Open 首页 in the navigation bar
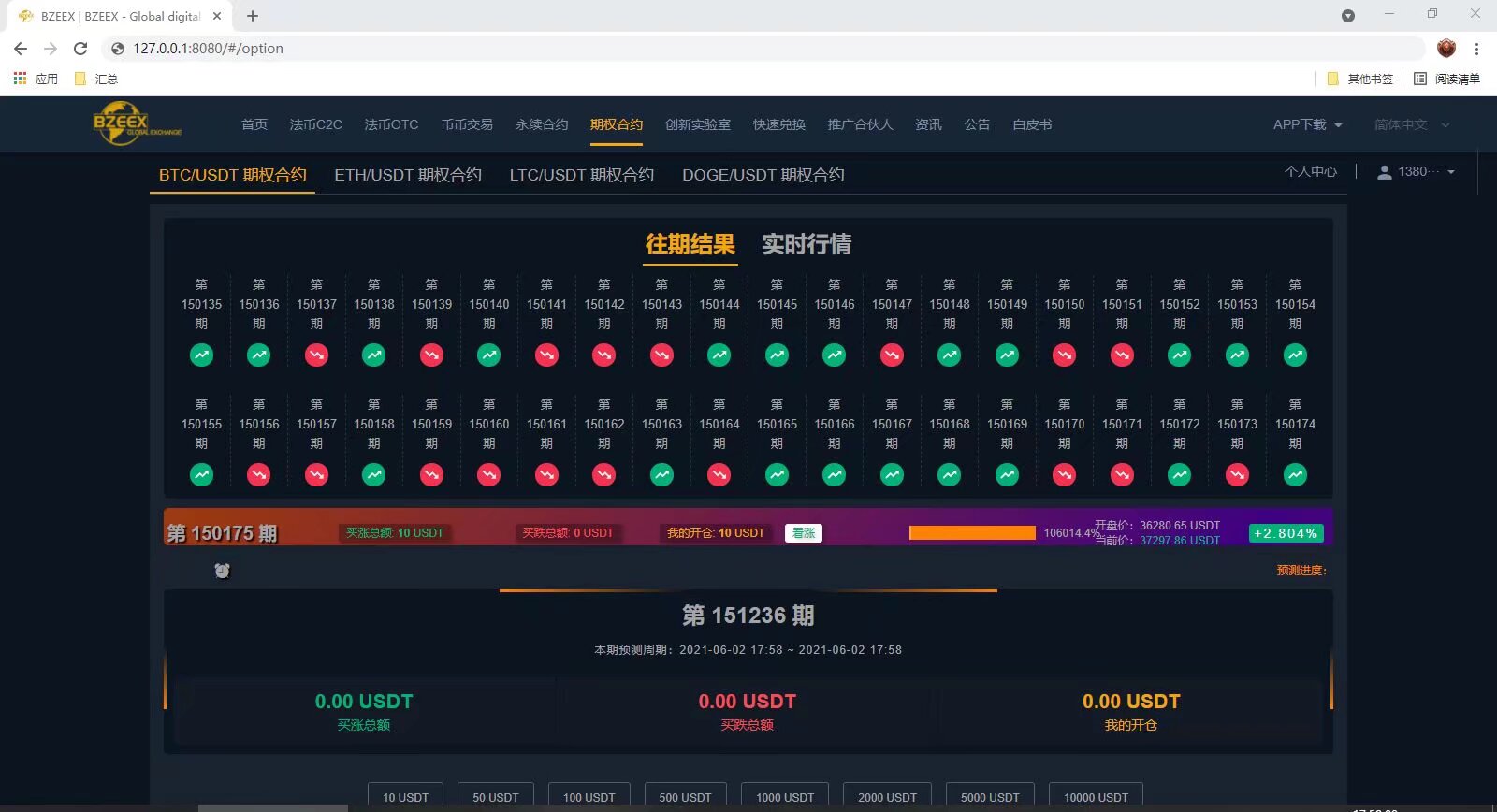Viewport: 1497px width, 812px height. click(x=254, y=124)
